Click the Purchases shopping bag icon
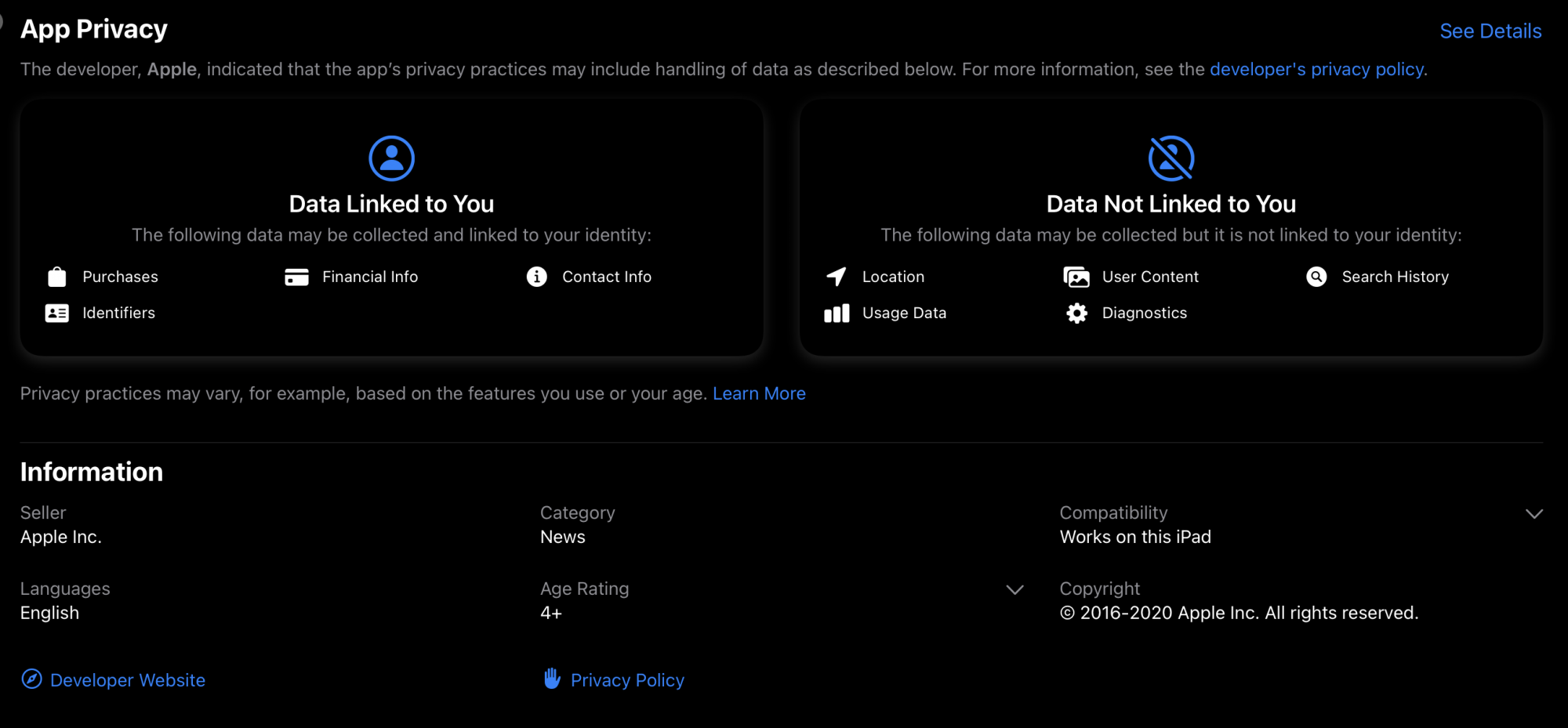1568x728 pixels. (56, 277)
